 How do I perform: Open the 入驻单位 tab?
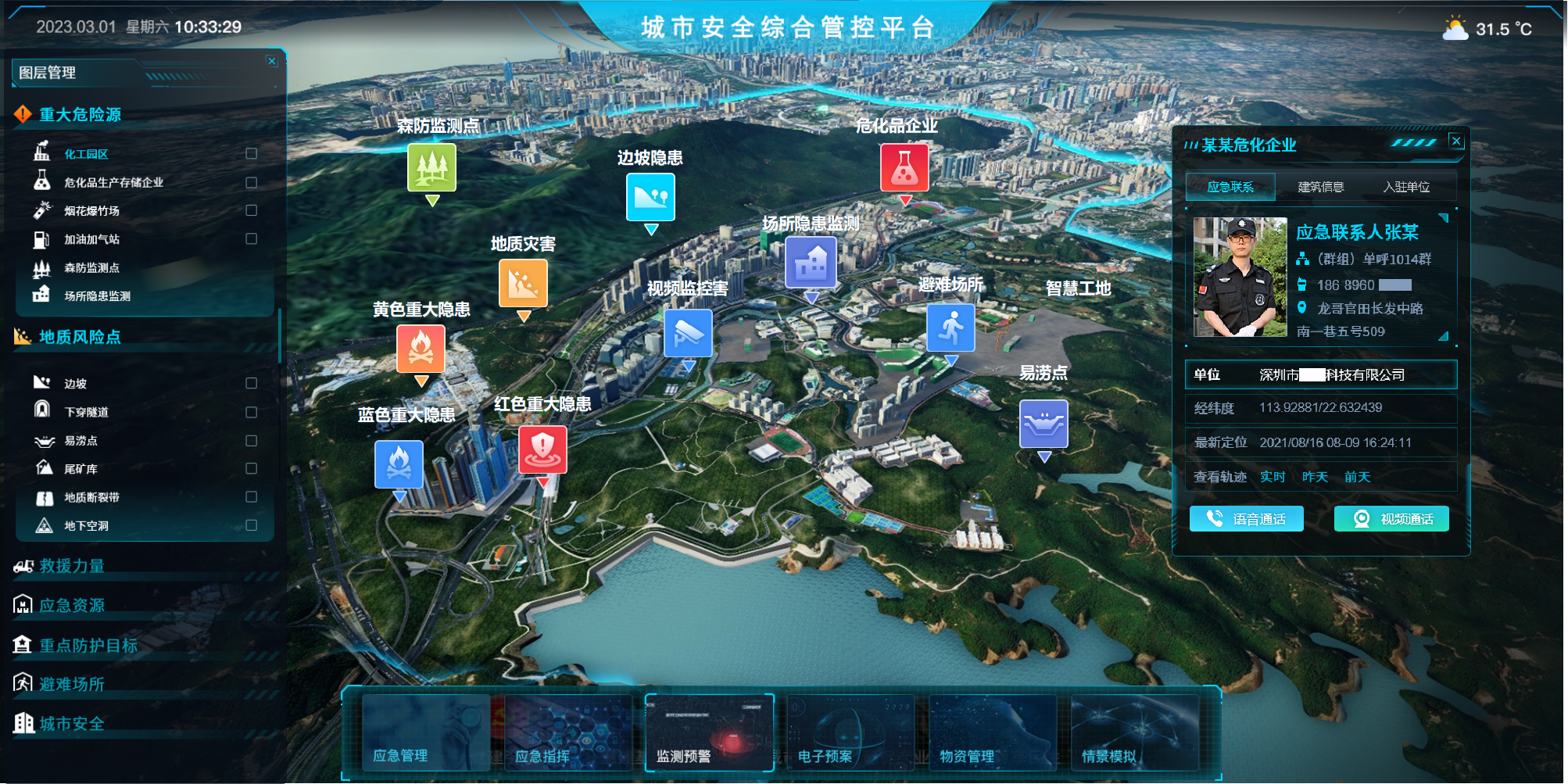[x=1405, y=187]
